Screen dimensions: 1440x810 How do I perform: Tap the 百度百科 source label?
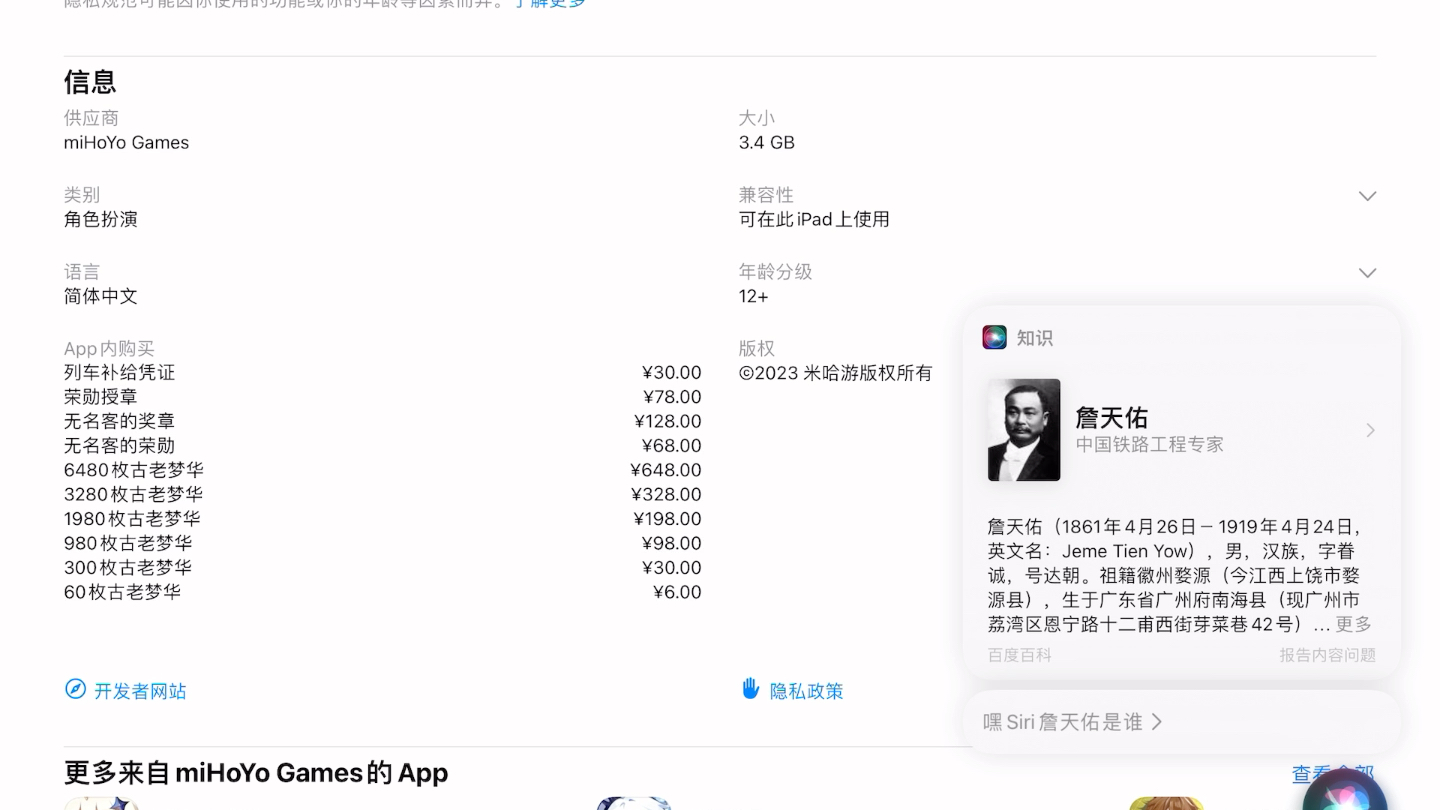pos(1020,655)
